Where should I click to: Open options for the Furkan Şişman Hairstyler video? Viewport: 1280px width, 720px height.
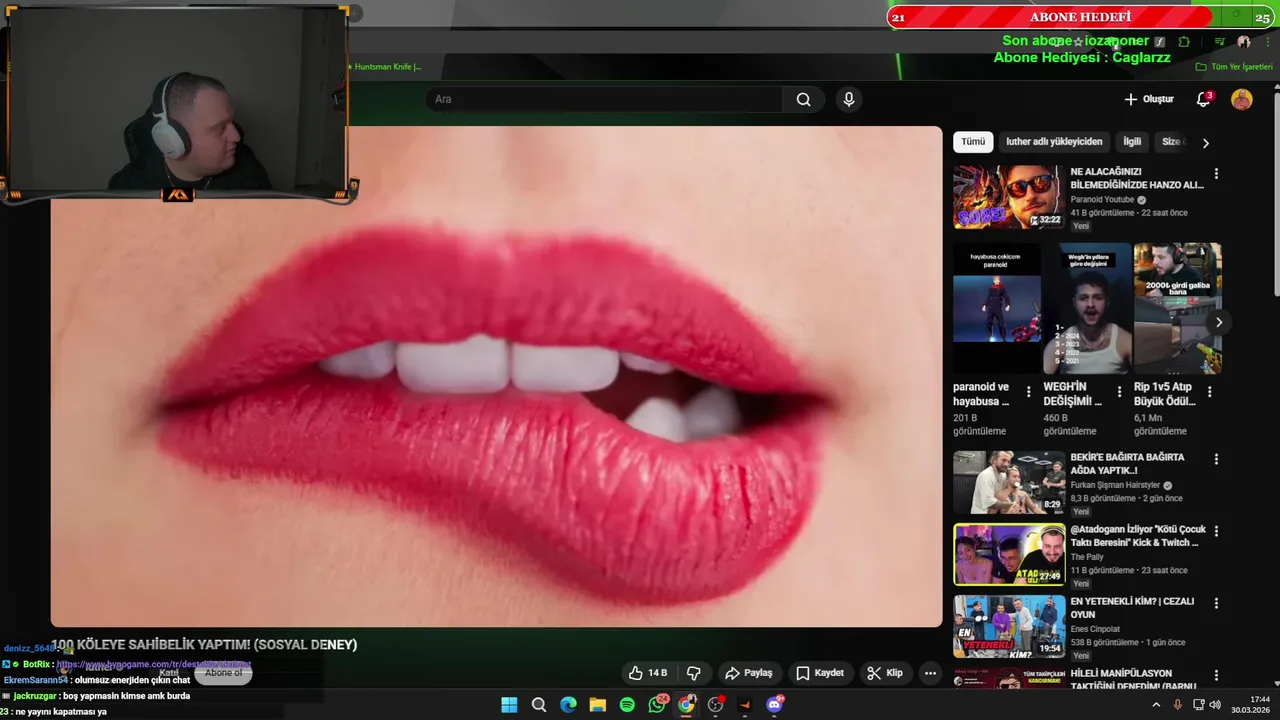tap(1216, 460)
